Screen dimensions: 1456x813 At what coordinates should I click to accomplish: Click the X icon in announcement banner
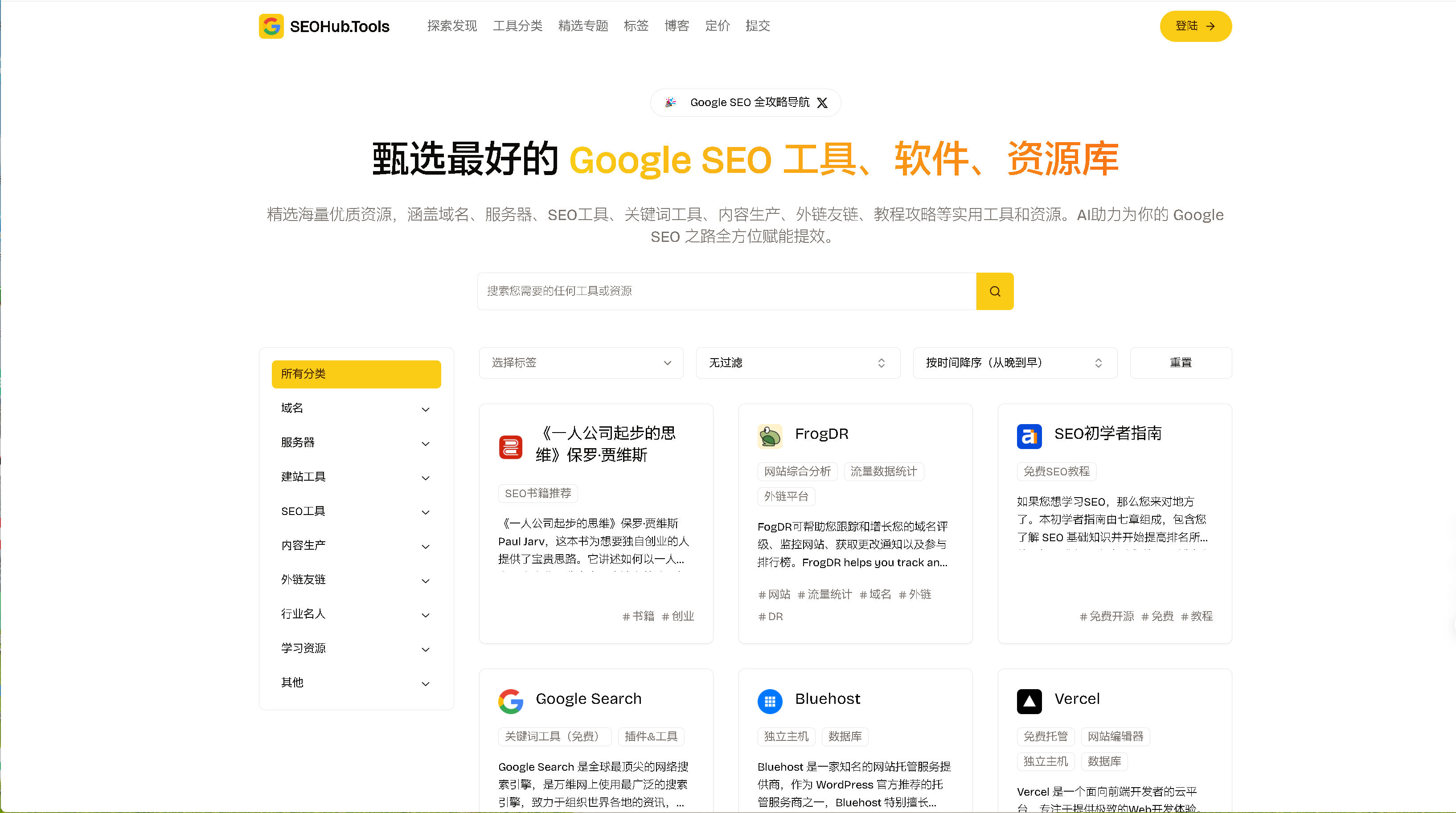coord(822,103)
